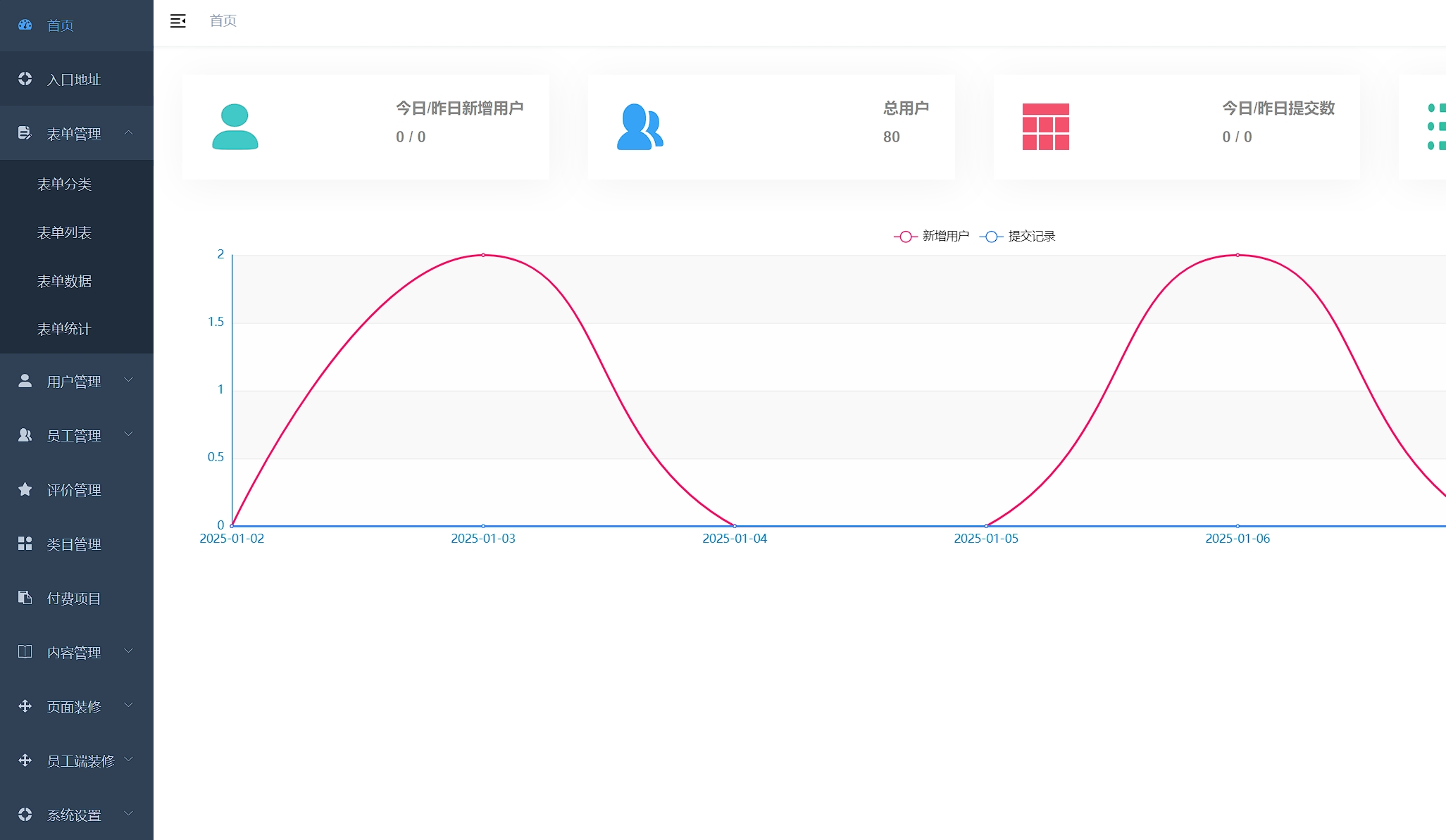Toggle the 提交记录 legend series

point(1017,236)
